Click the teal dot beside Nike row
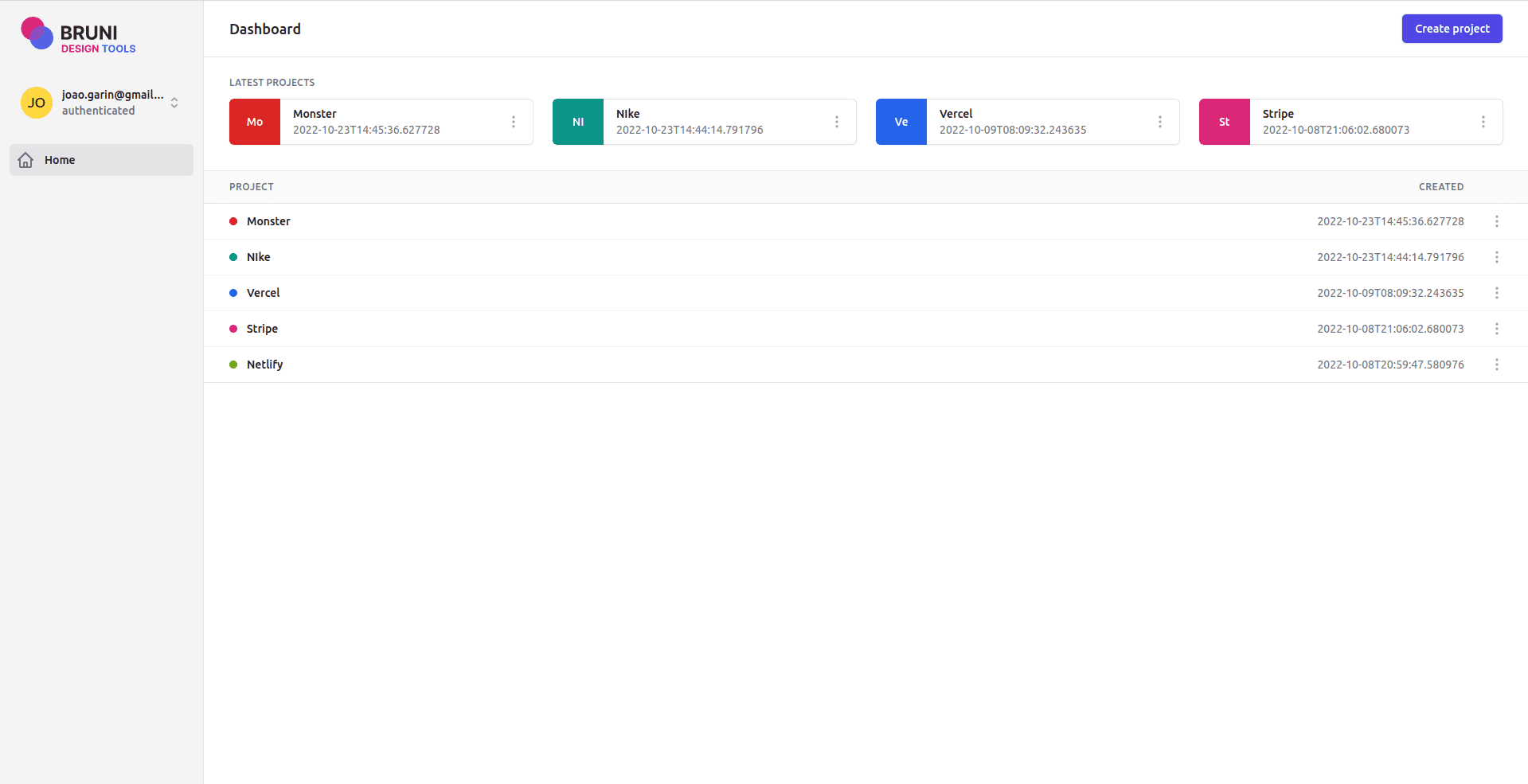 (x=233, y=257)
